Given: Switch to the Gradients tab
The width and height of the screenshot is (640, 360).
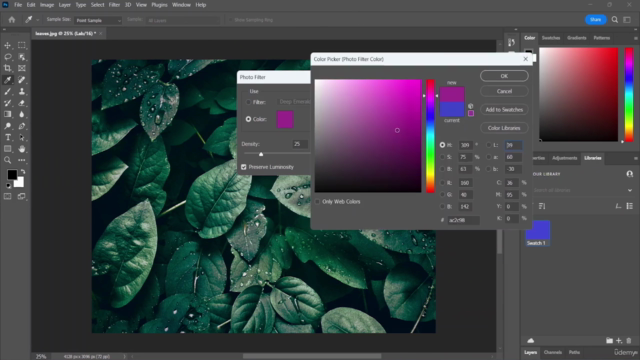Looking at the screenshot, I should (576, 38).
